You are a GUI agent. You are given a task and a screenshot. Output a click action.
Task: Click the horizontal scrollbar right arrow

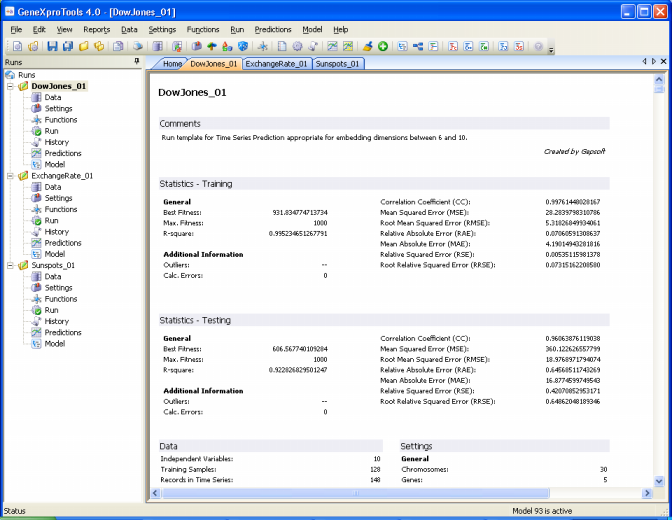(647, 493)
